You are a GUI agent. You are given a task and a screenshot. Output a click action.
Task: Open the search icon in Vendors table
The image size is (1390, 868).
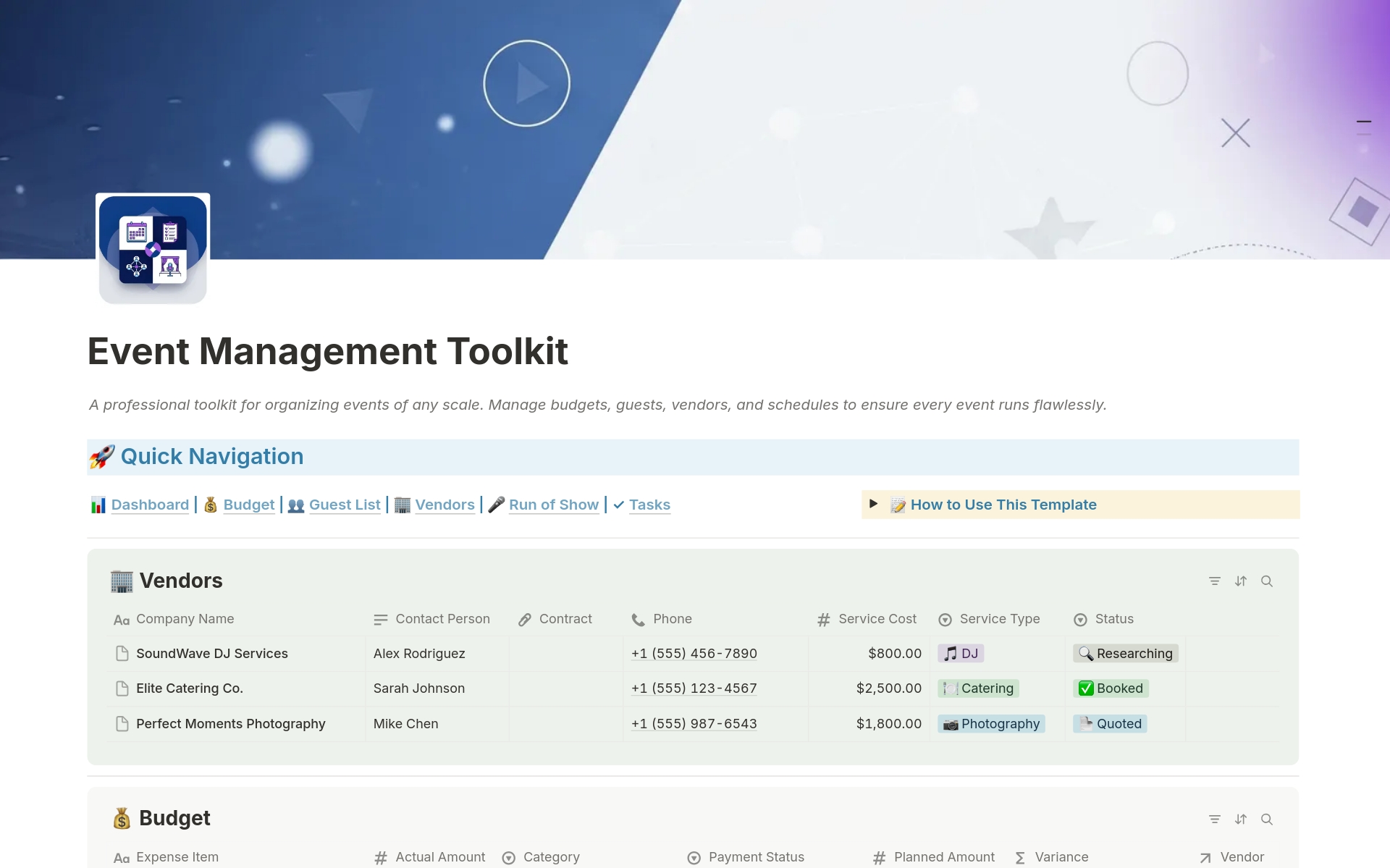pos(1267,581)
